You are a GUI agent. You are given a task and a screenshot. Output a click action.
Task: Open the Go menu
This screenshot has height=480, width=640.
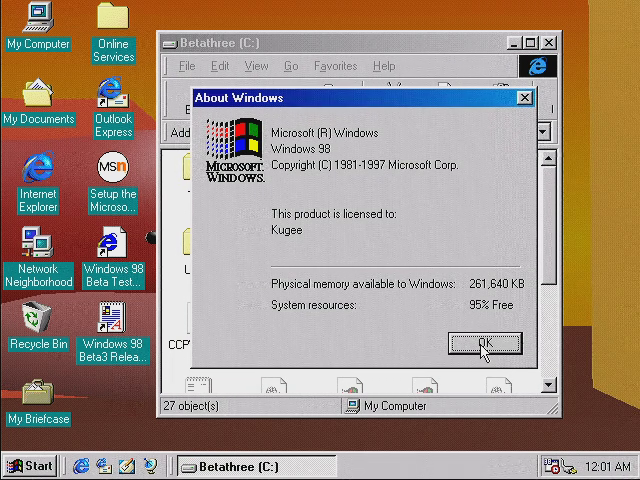click(x=291, y=66)
